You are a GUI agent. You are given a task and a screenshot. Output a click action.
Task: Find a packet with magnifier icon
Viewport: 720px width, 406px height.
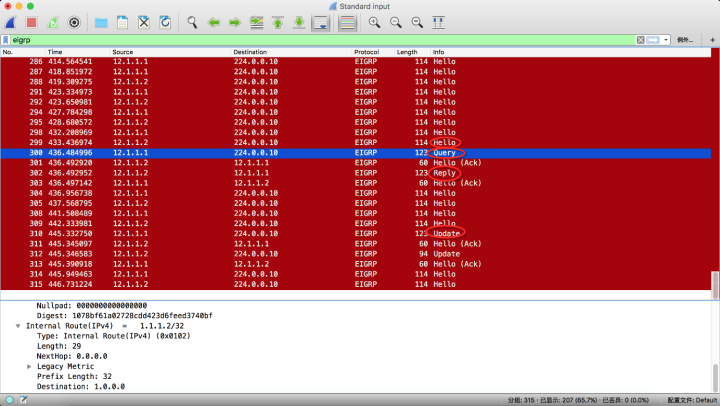click(192, 23)
